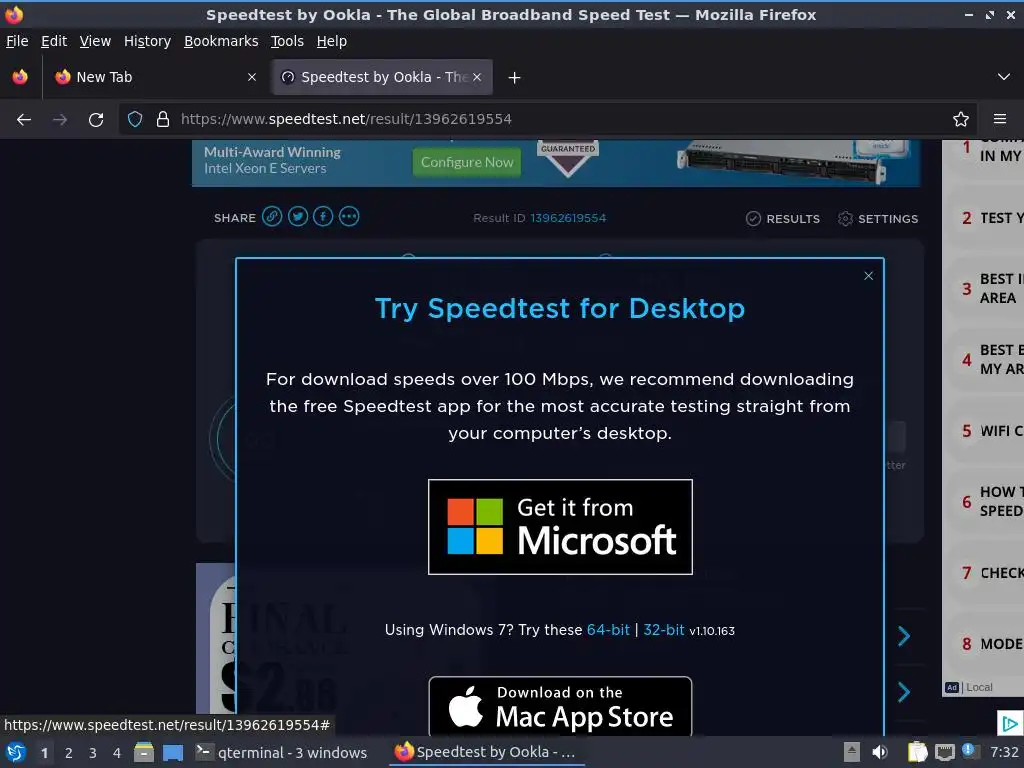Click Download on the Mac App Store badge
Viewport: 1024px width, 768px height.
point(560,707)
